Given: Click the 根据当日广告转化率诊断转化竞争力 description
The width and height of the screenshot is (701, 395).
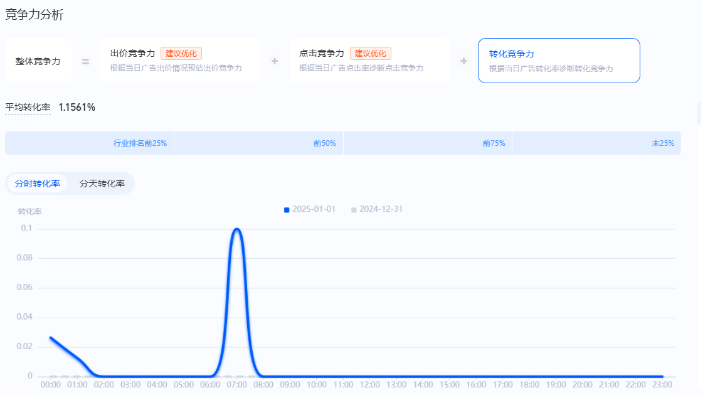Looking at the screenshot, I should coord(551,69).
